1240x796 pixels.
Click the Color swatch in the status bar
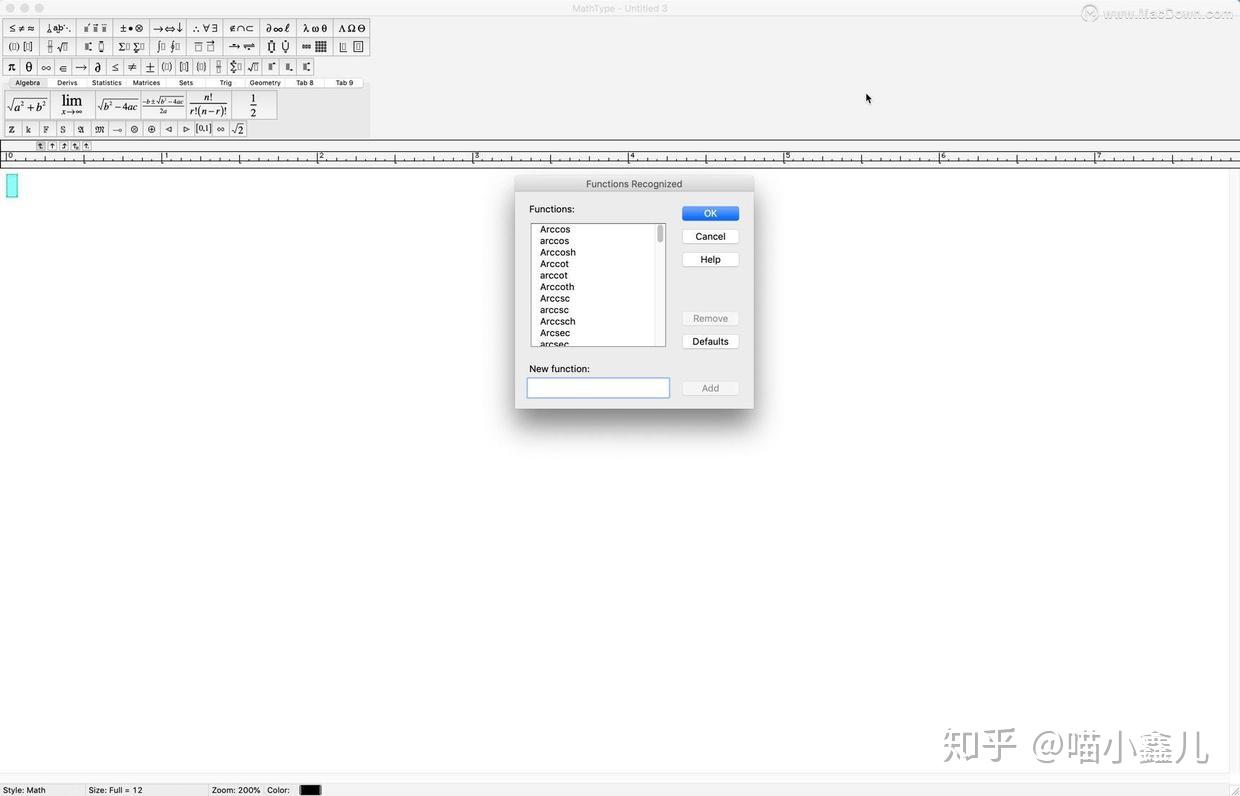[x=309, y=789]
